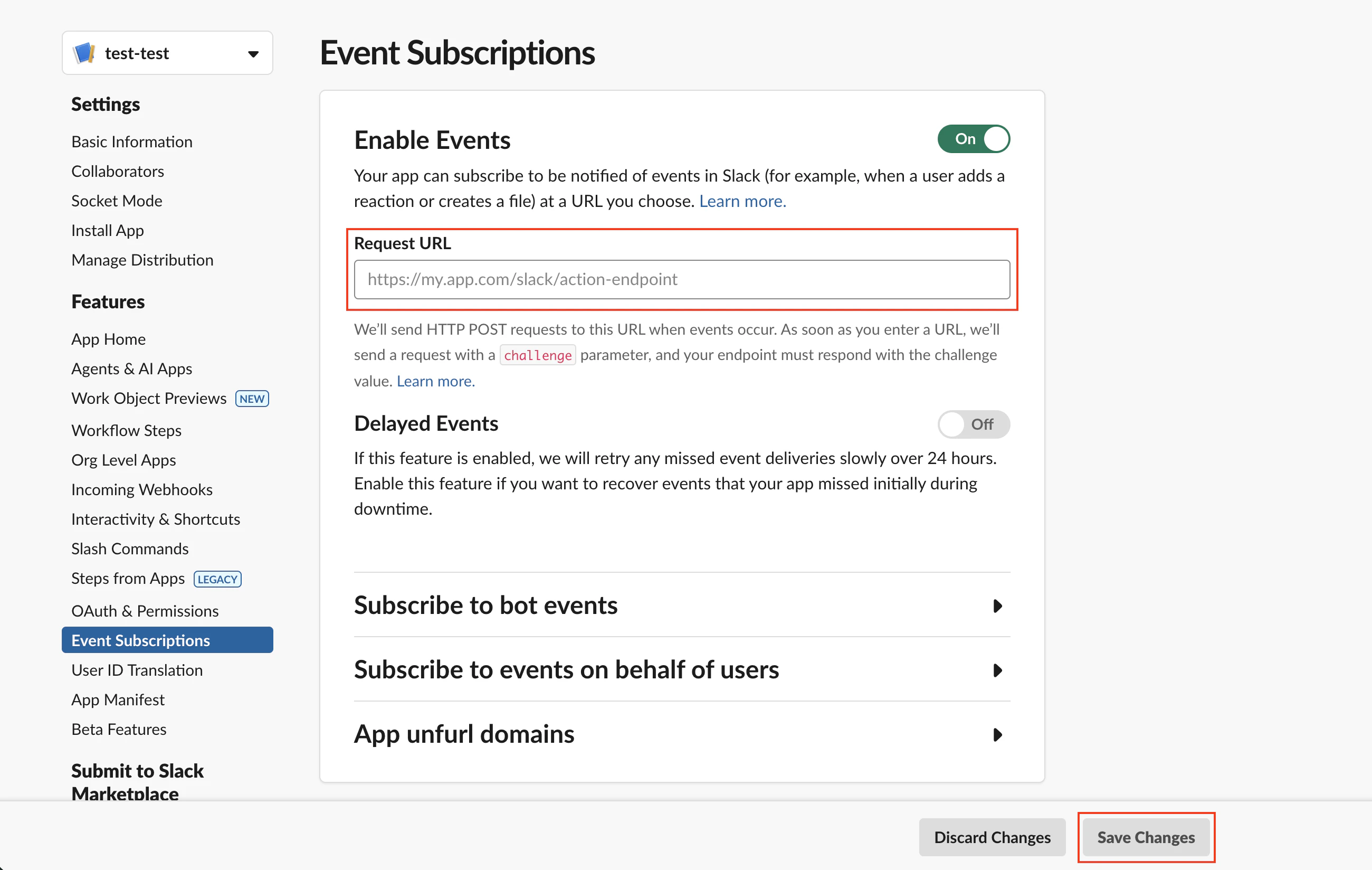Expand the App unfurl domains section
The height and width of the screenshot is (870, 1372).
[x=682, y=734]
